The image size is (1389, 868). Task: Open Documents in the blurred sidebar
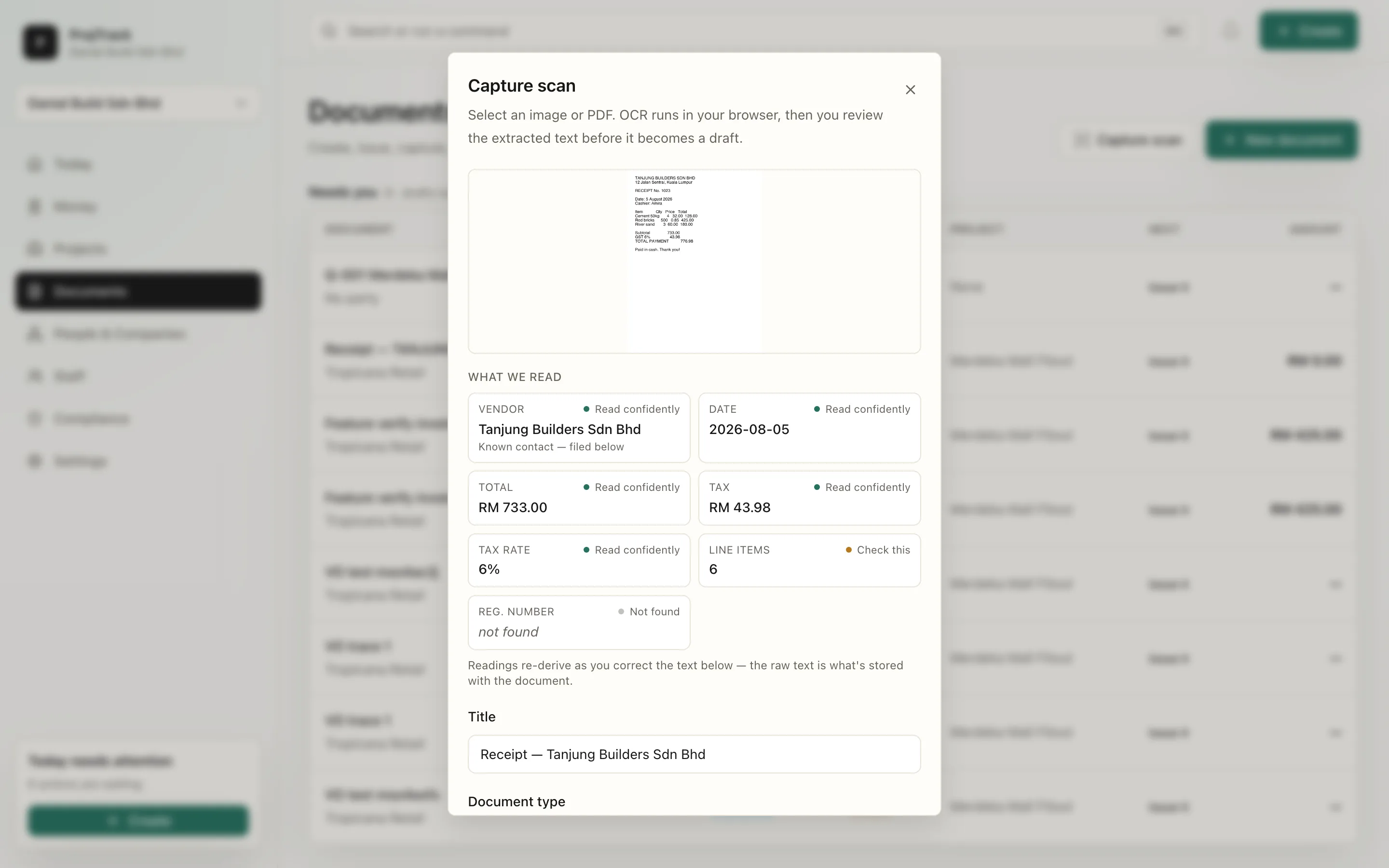tap(138, 291)
